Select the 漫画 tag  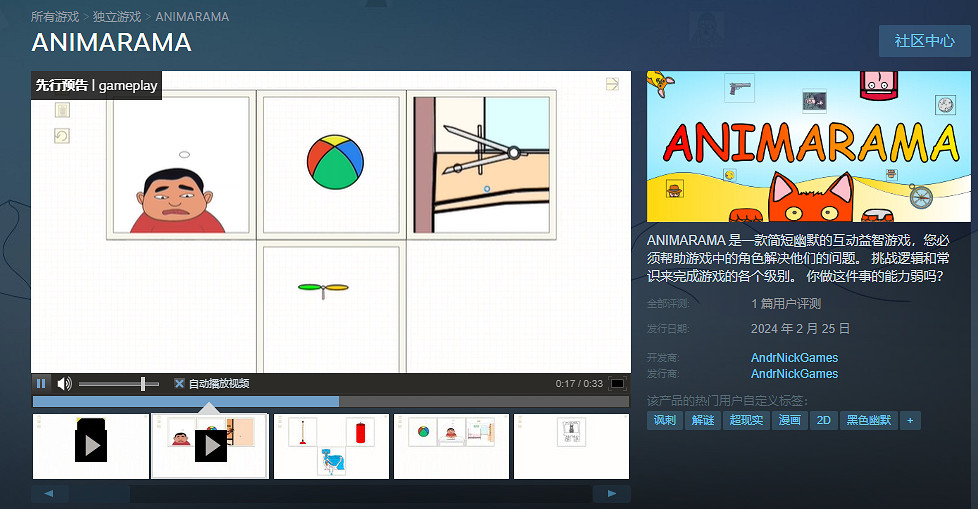click(790, 420)
